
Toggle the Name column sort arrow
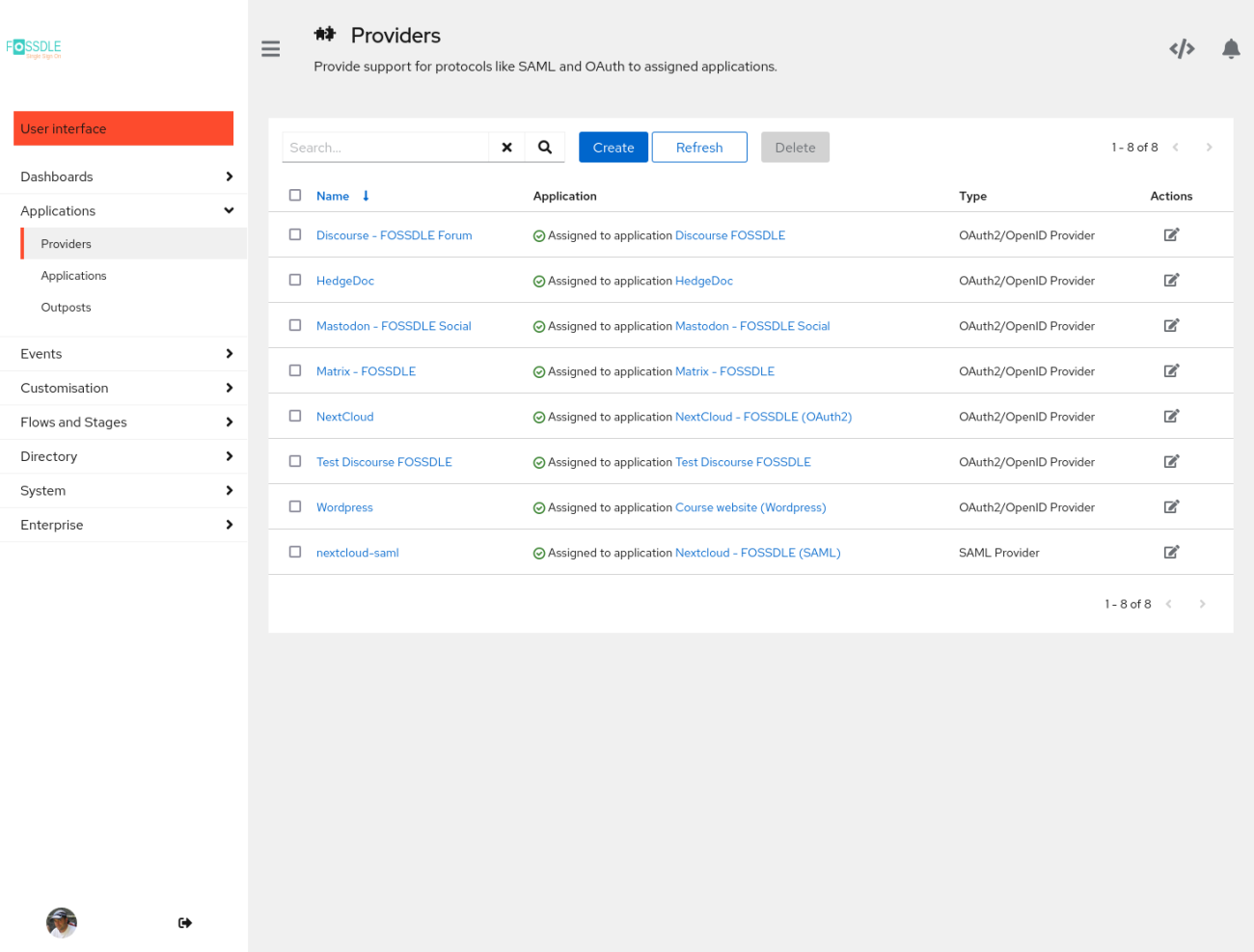(366, 195)
